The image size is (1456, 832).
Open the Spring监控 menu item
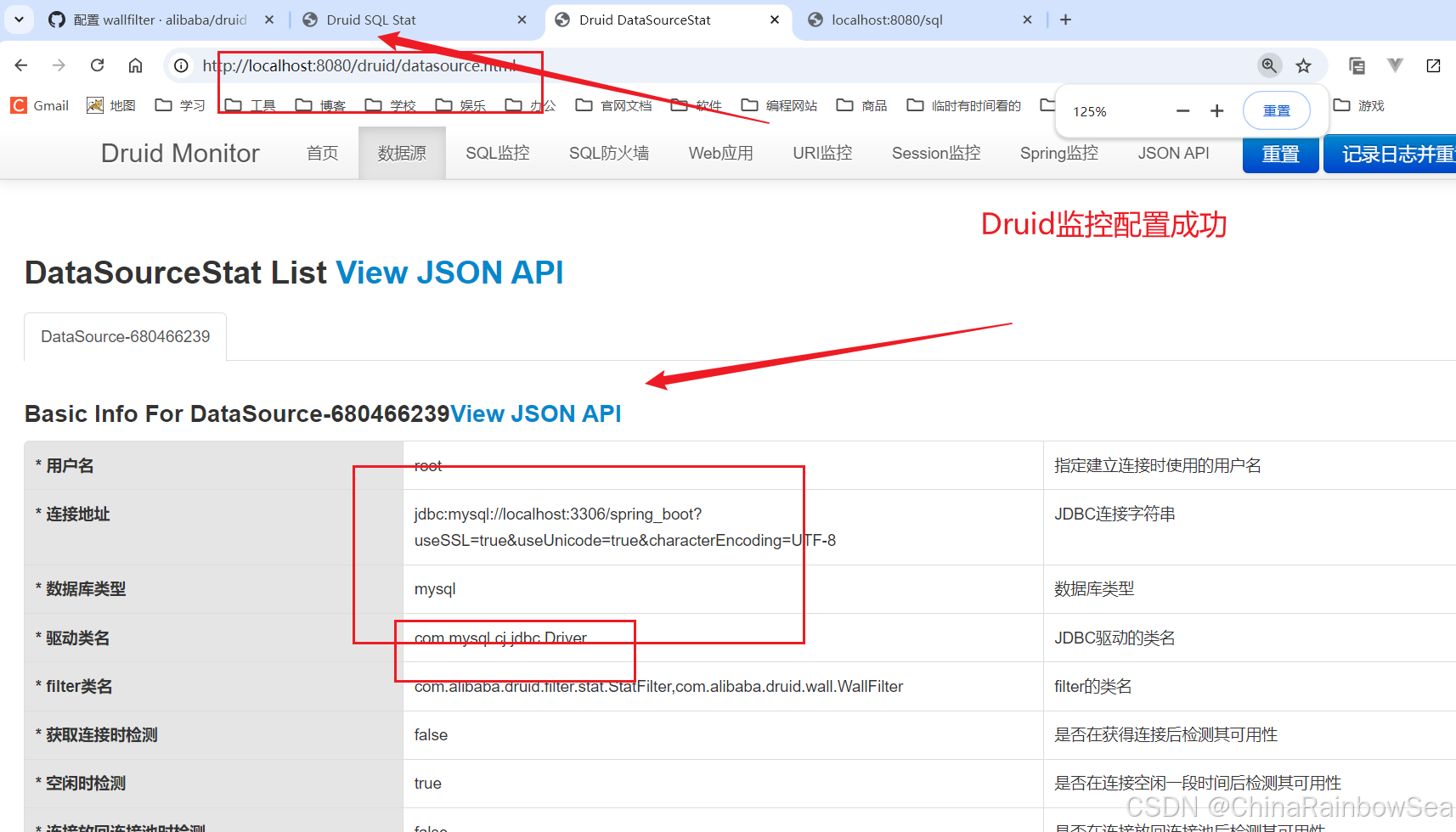click(1059, 153)
